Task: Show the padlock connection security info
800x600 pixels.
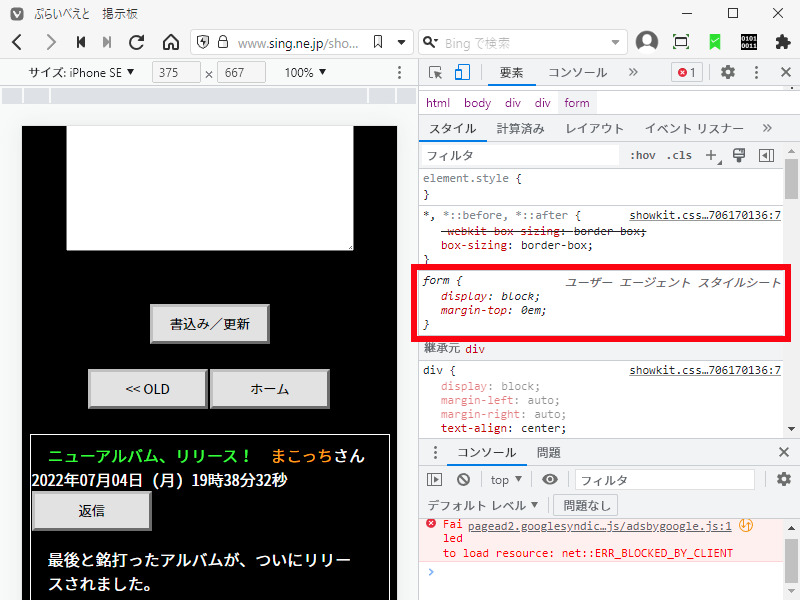Action: pyautogui.click(x=223, y=42)
